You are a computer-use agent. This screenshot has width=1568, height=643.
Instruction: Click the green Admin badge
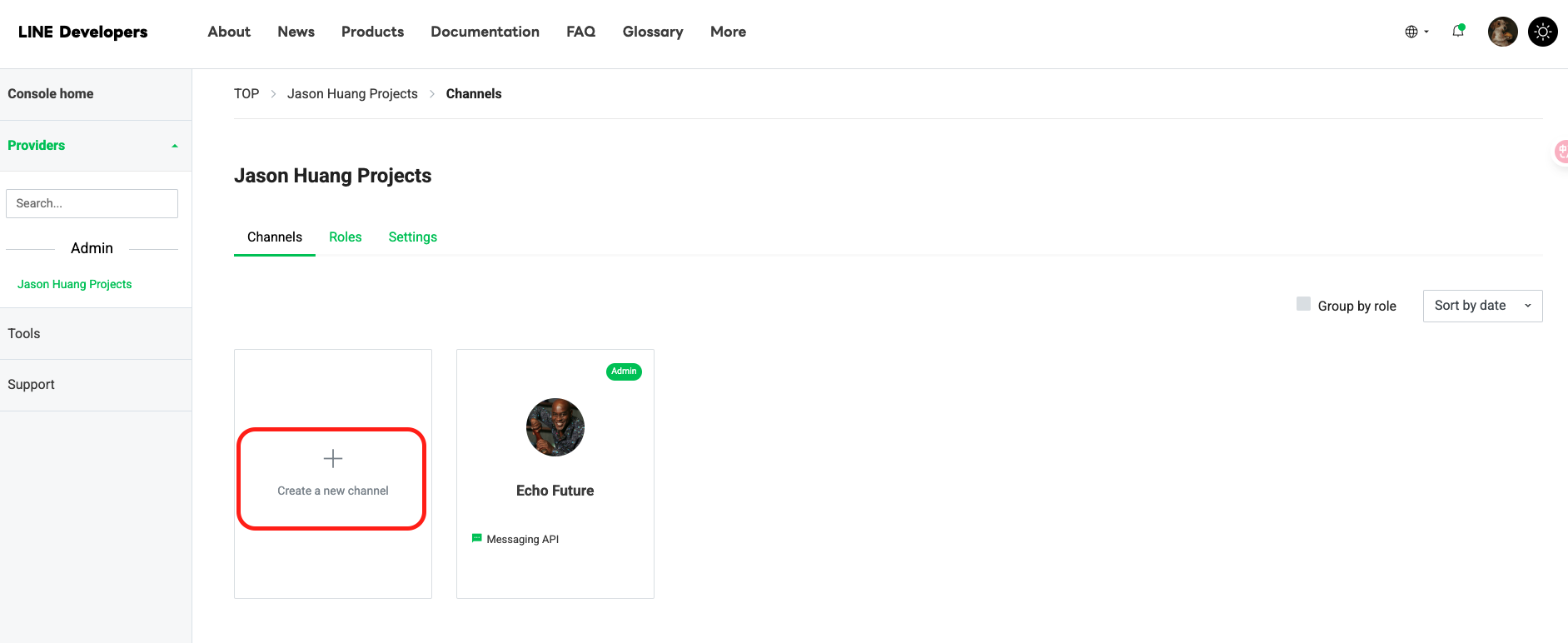(624, 371)
